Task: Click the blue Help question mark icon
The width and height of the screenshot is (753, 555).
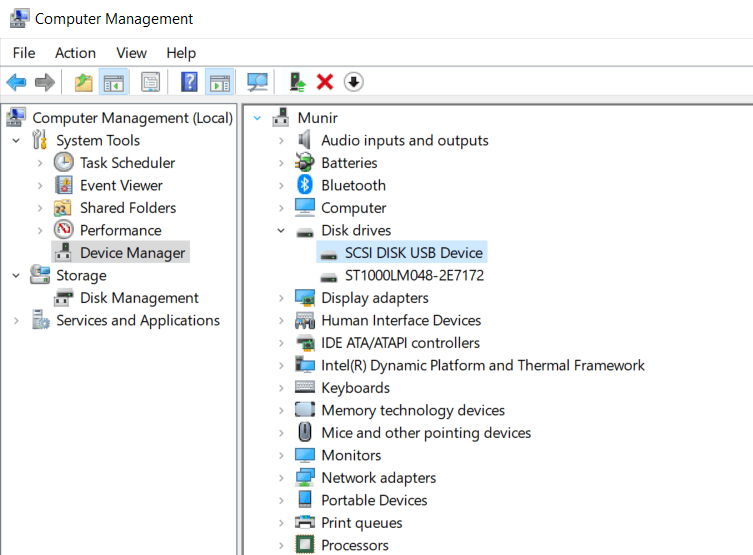Action: (x=189, y=82)
